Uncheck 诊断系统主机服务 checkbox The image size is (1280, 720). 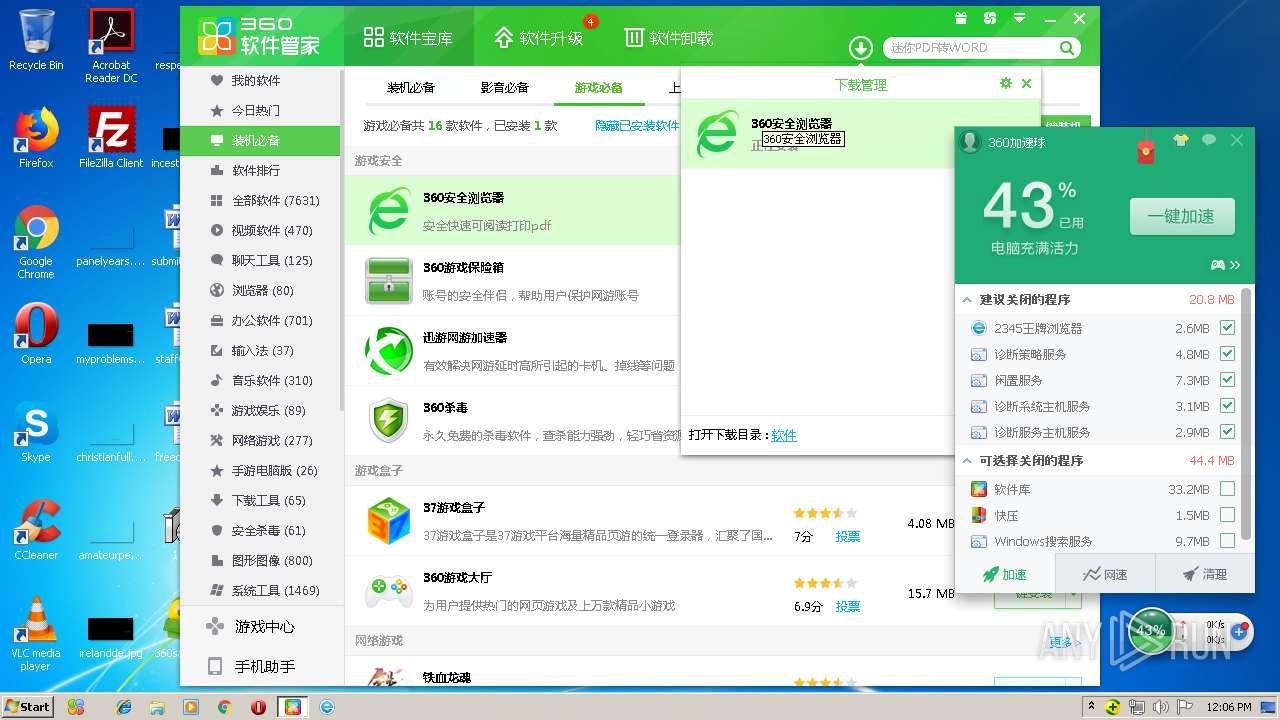(x=1227, y=406)
